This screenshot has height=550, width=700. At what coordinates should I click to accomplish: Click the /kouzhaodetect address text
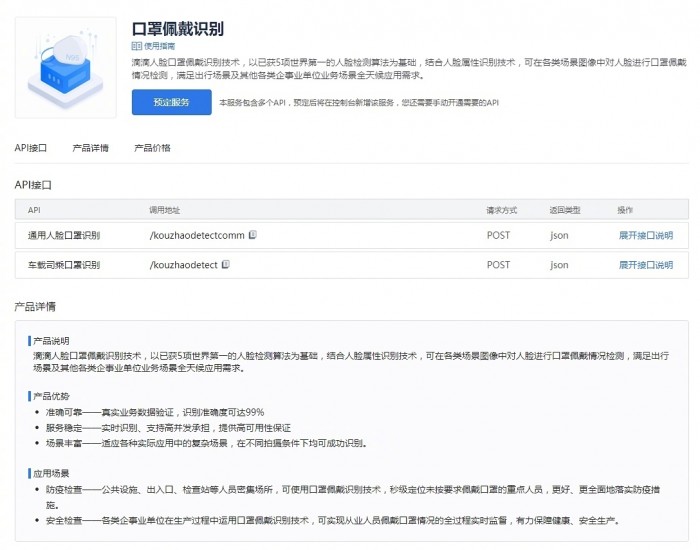pos(183,266)
